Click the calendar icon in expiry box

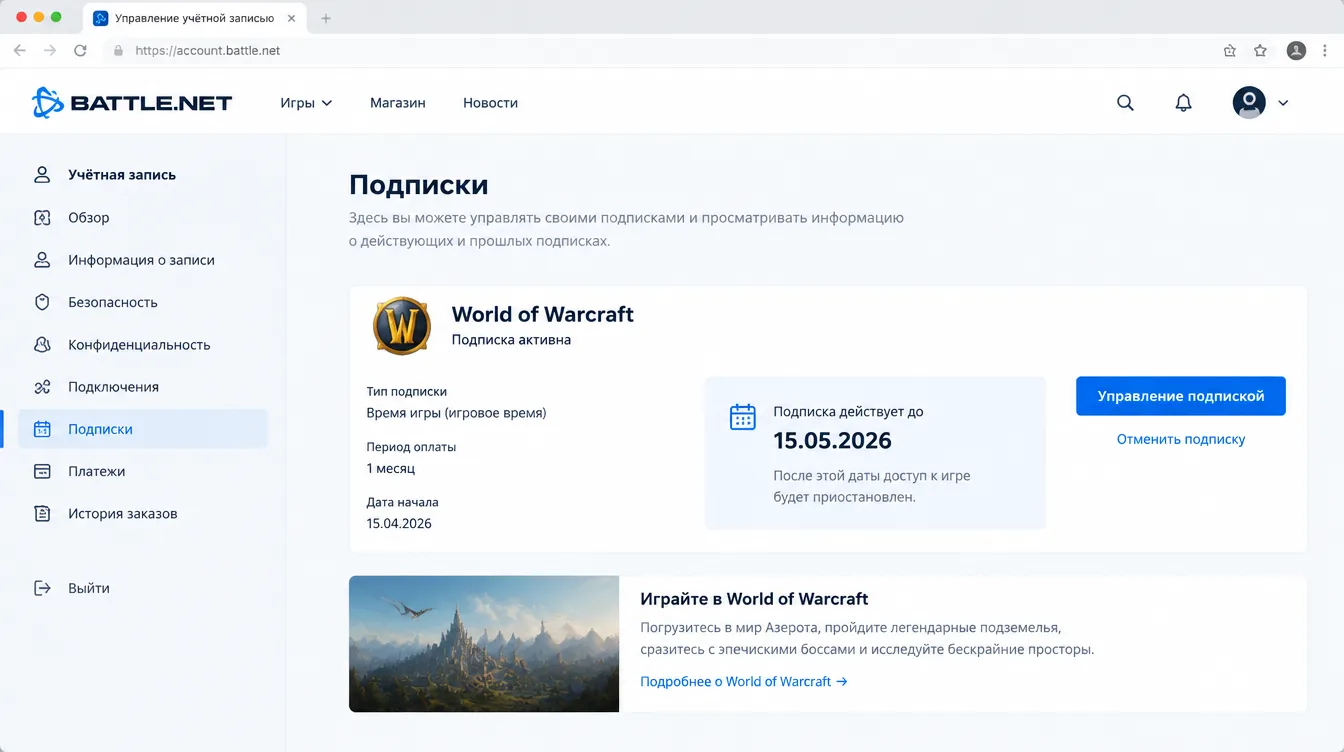tap(743, 417)
